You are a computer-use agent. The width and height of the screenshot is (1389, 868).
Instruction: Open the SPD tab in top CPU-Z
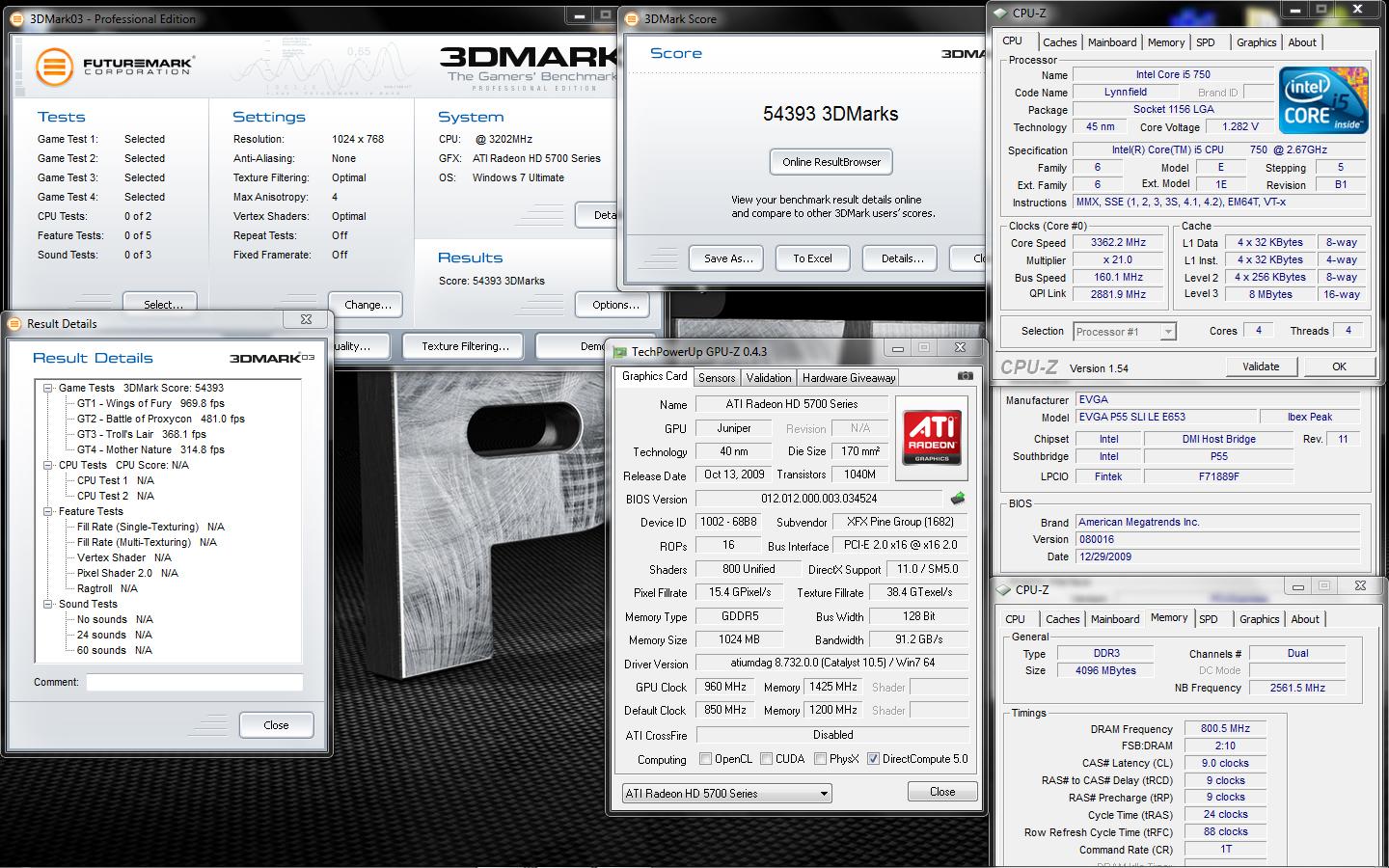coord(1205,42)
